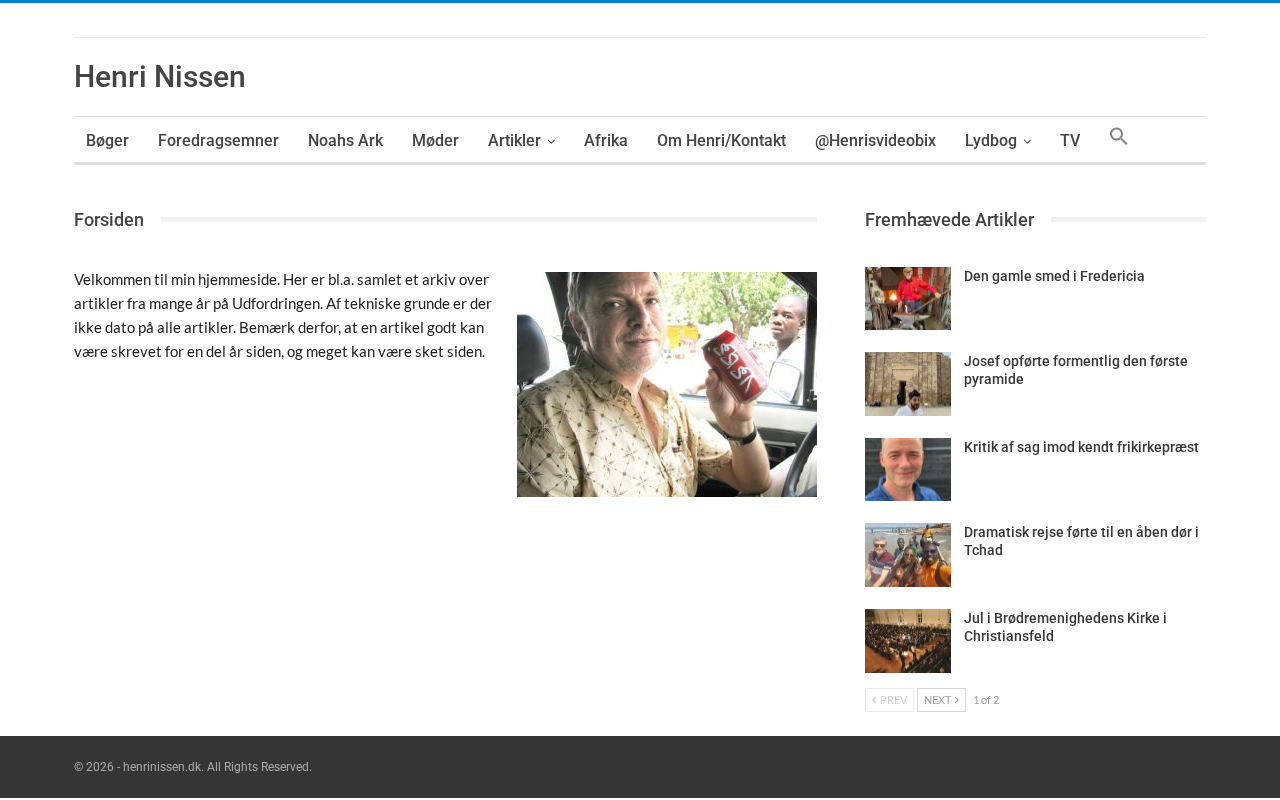Click the Henri Nissen site title
The width and height of the screenshot is (1280, 800).
[x=160, y=77]
